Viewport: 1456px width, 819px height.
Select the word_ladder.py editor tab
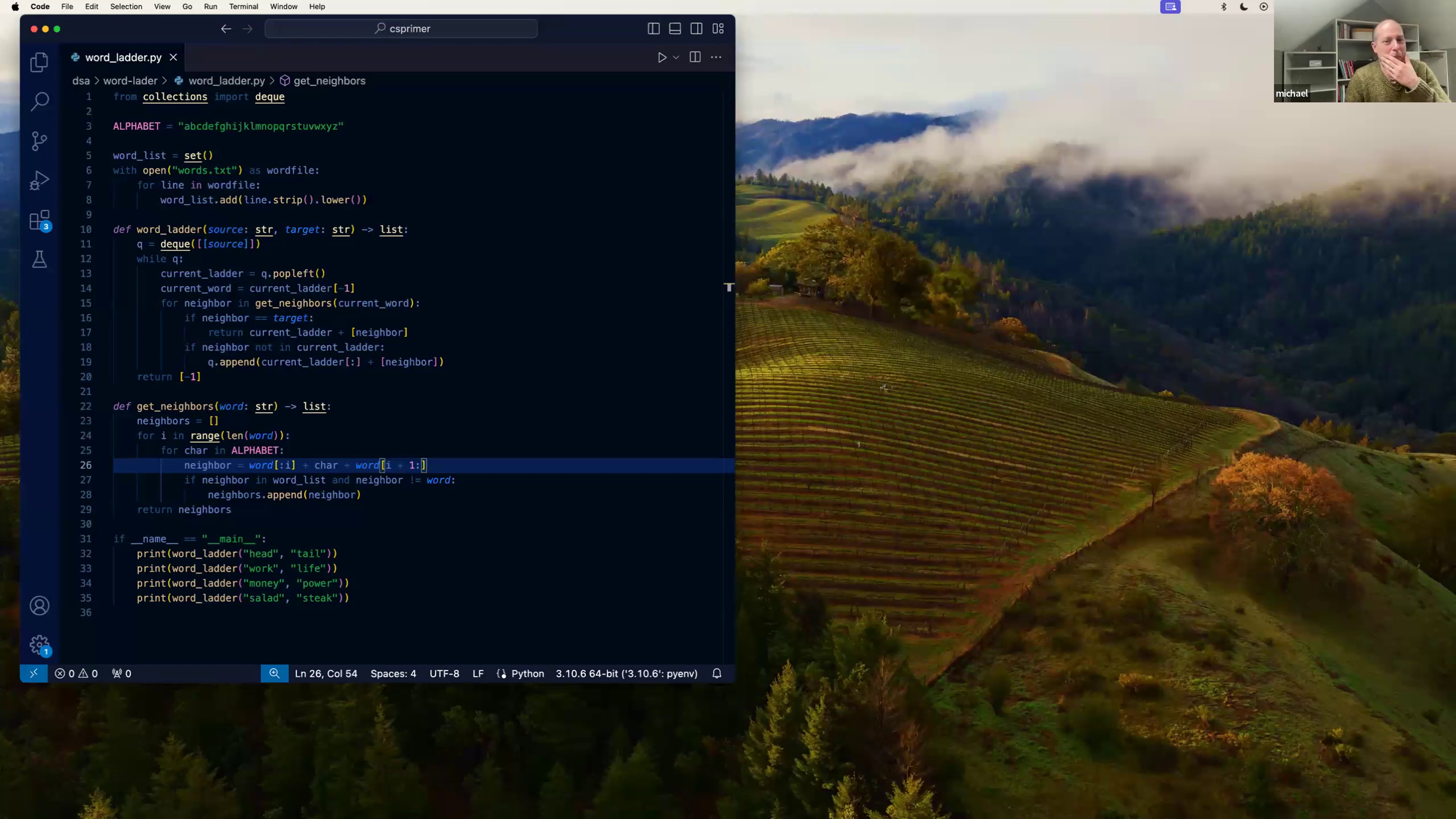pyautogui.click(x=123, y=58)
